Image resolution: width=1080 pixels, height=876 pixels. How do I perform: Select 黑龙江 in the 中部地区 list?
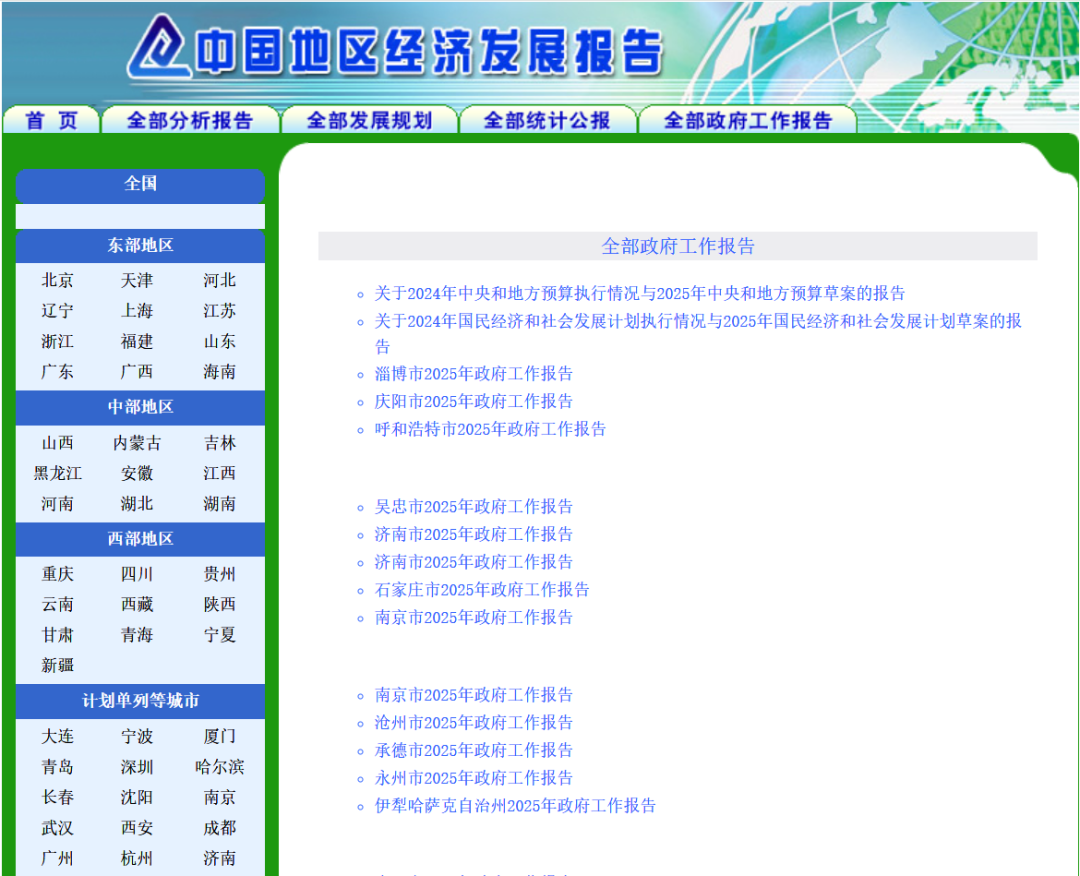point(57,473)
